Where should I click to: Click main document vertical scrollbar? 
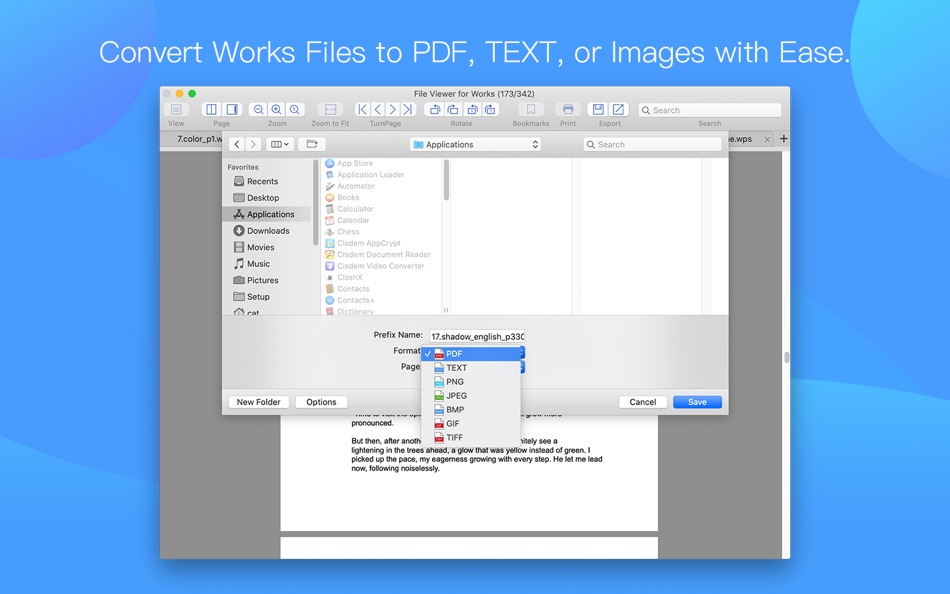(x=786, y=357)
